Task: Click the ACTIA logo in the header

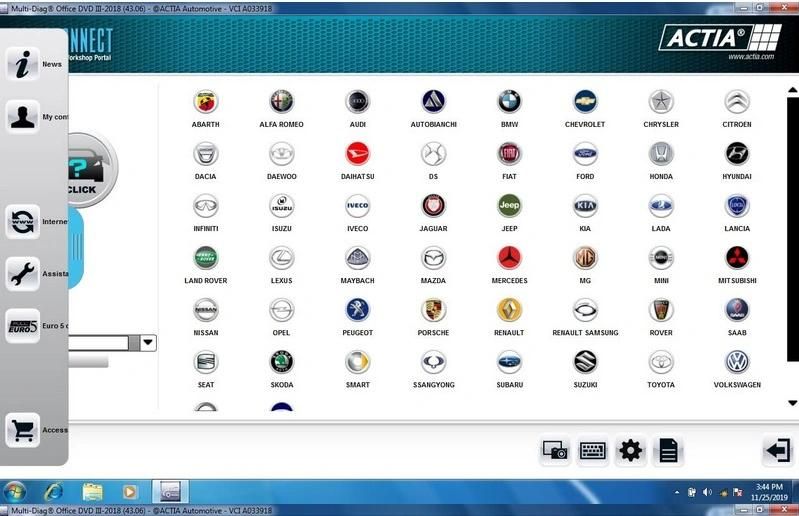Action: coord(720,38)
